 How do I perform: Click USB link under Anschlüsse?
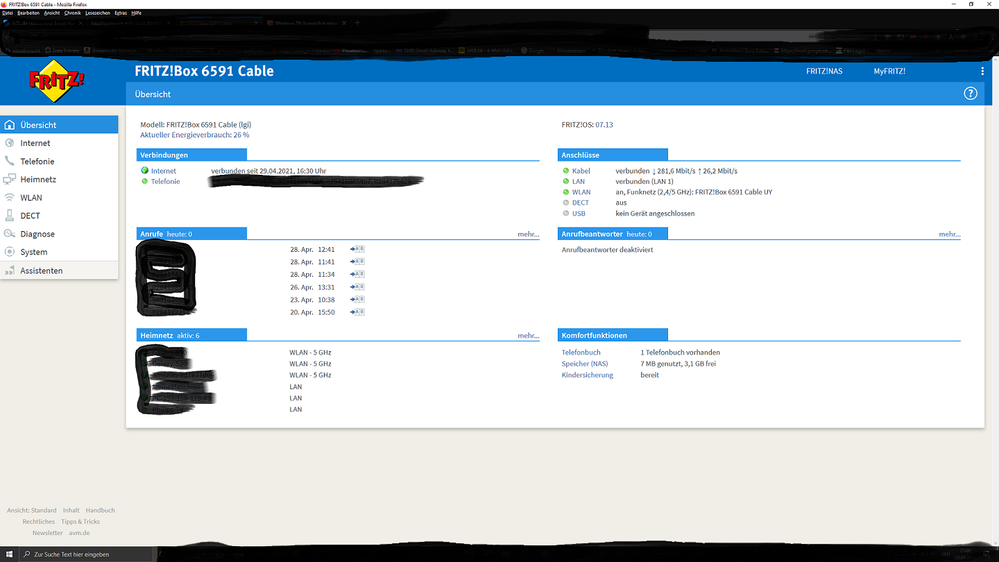[x=579, y=213]
